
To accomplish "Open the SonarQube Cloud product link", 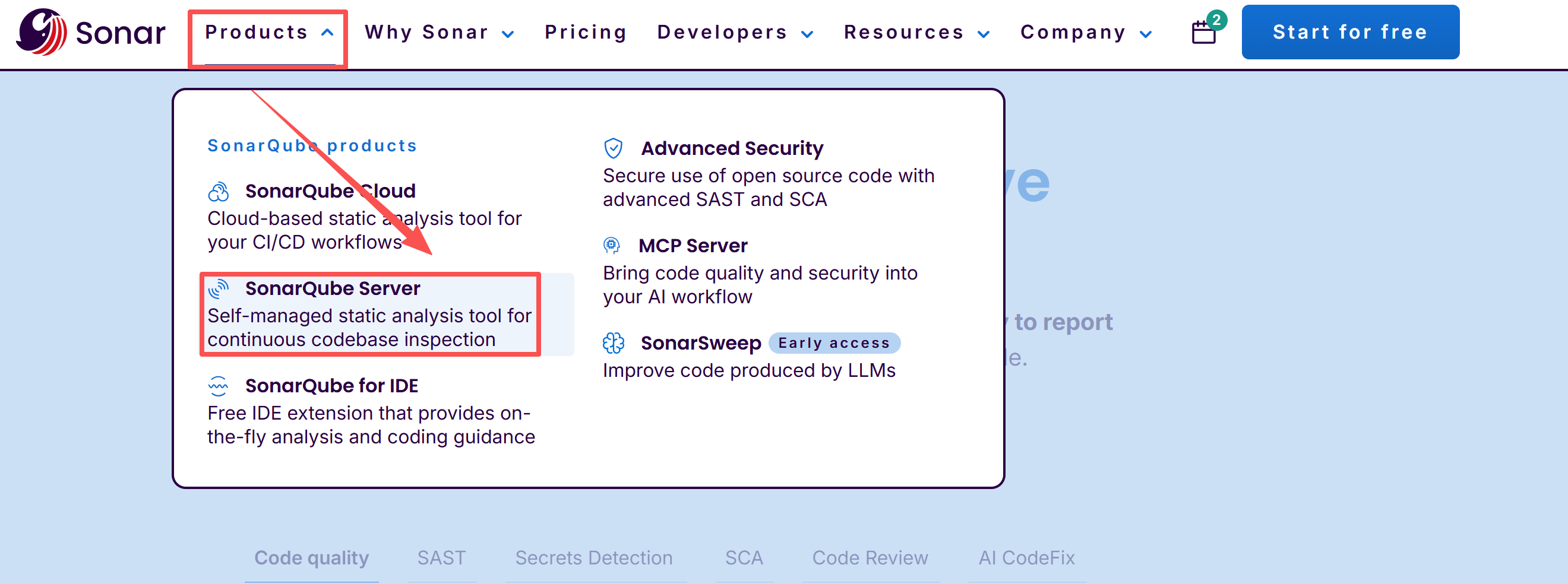I will 330,192.
